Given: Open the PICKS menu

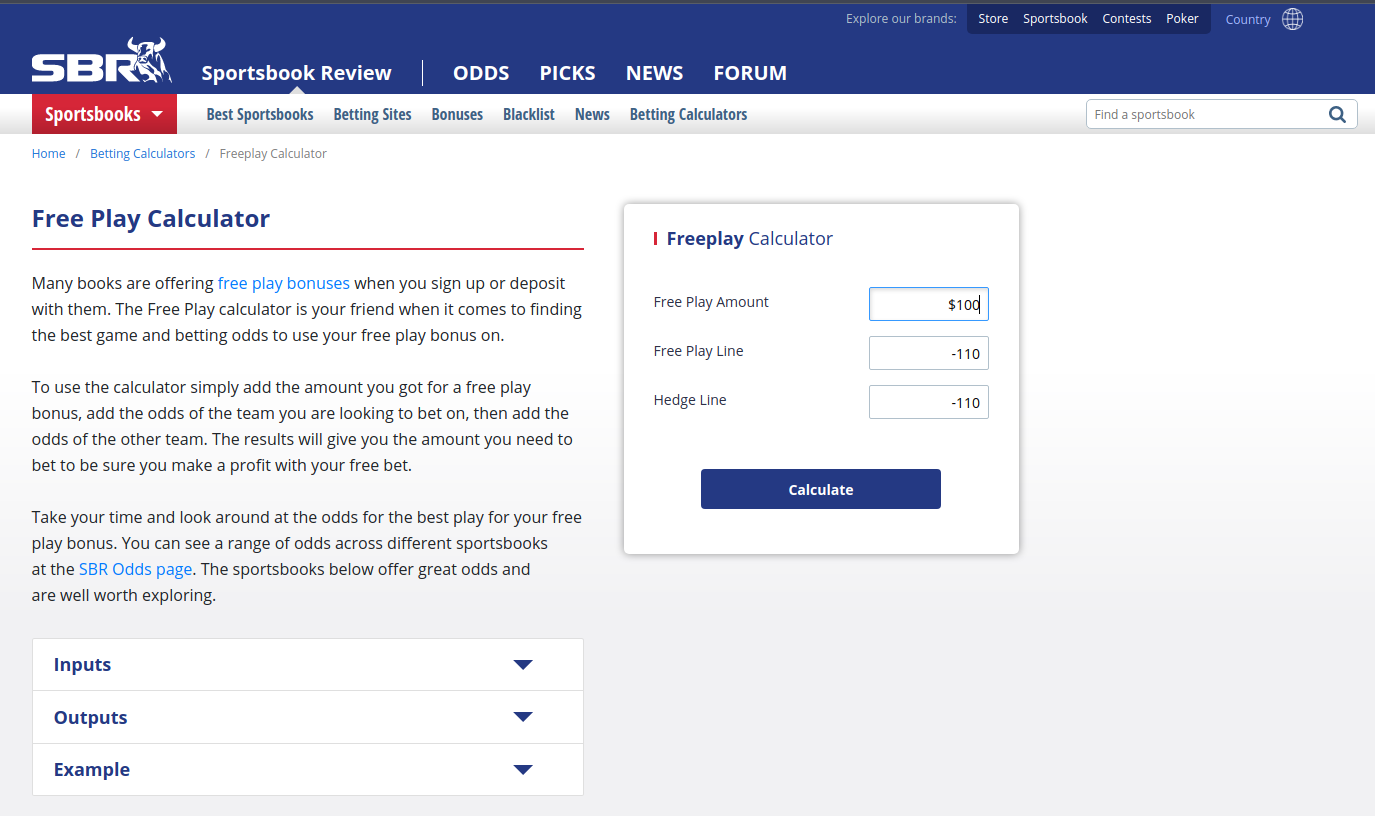Looking at the screenshot, I should click(567, 73).
